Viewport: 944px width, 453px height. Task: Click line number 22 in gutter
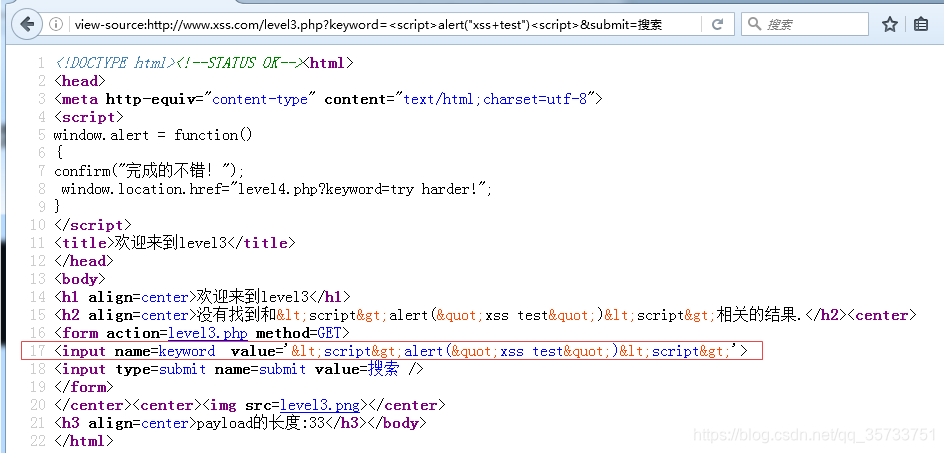tap(38, 442)
